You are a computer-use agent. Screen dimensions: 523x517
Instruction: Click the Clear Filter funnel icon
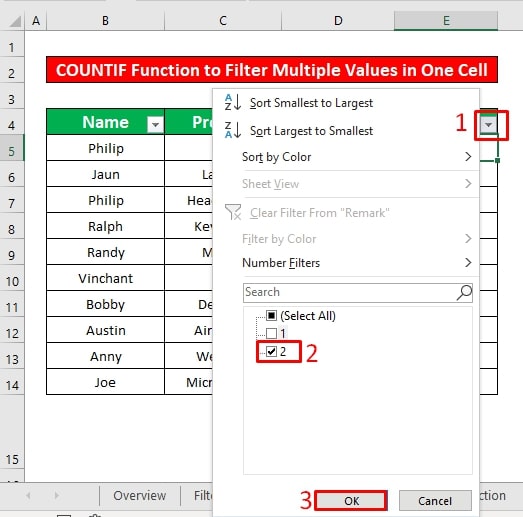point(233,212)
